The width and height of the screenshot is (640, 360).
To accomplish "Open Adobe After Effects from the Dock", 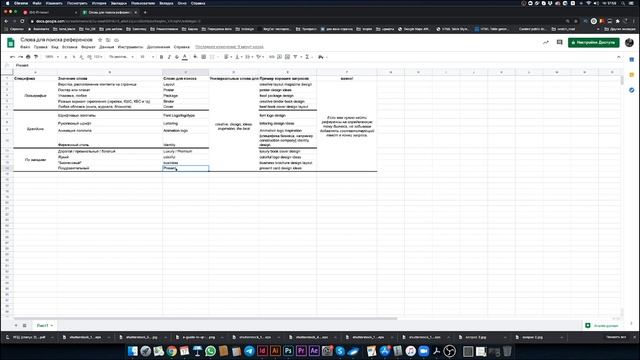I will pos(314,351).
